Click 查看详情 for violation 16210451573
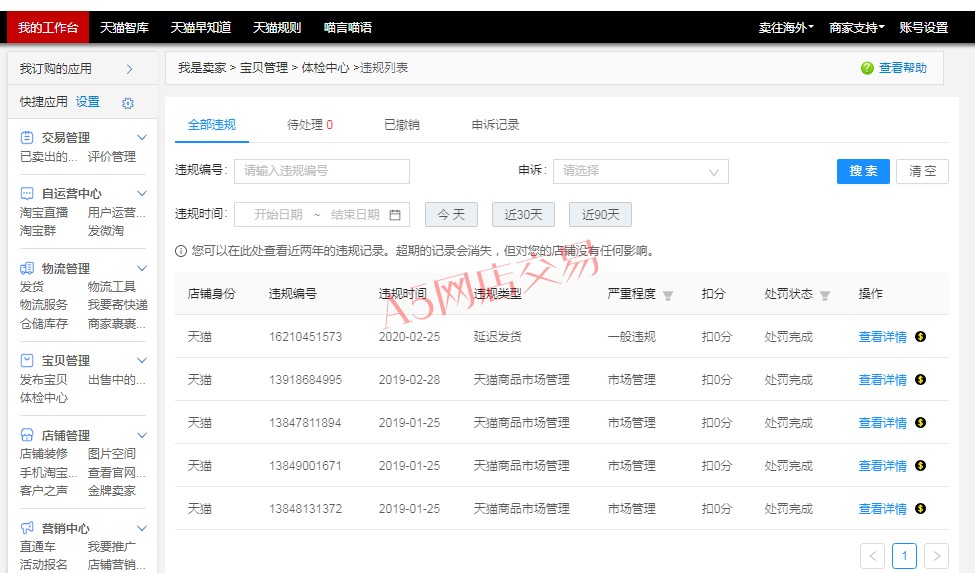The height and width of the screenshot is (573, 975). [882, 337]
